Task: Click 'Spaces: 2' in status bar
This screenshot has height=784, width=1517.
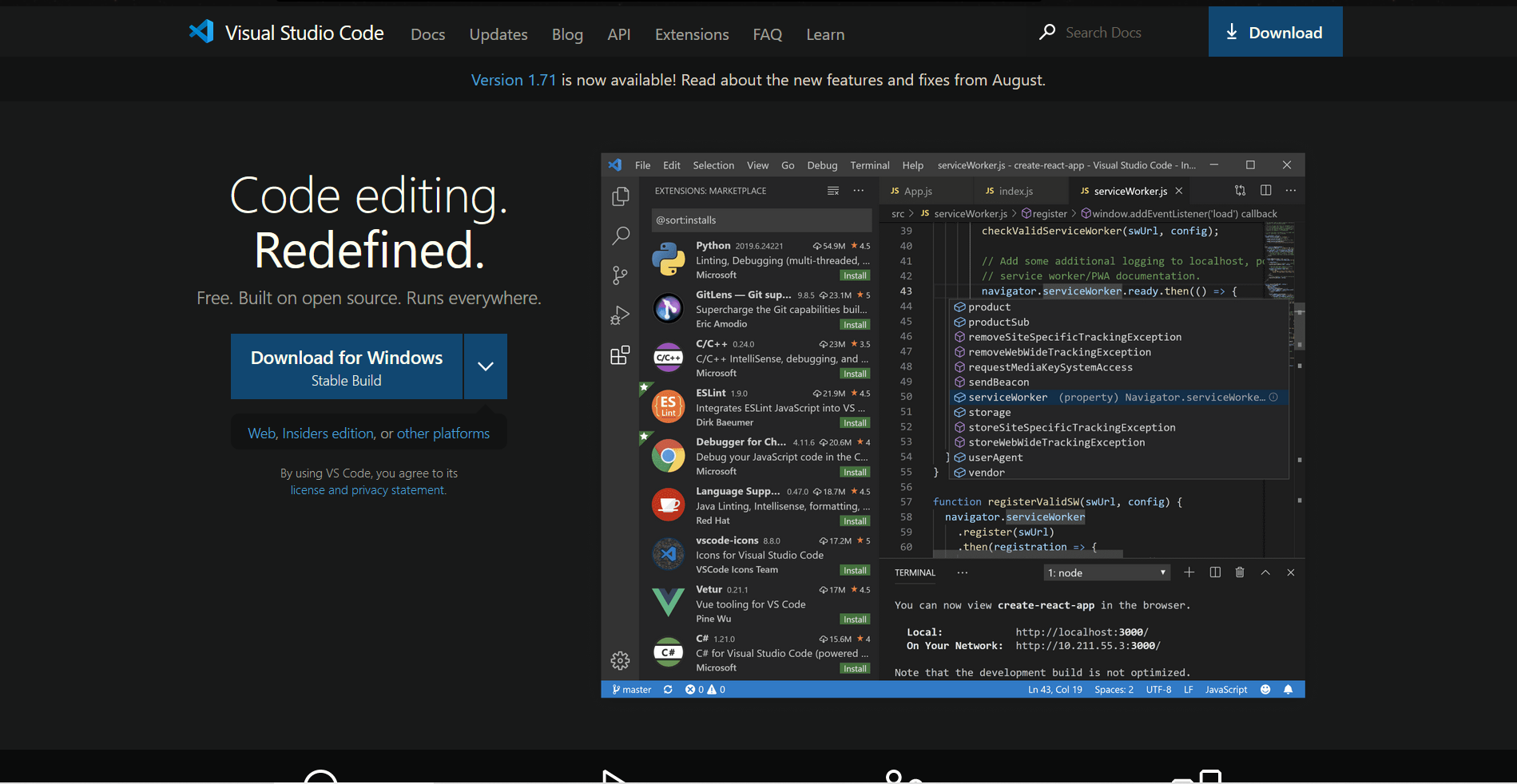Action: [1114, 690]
